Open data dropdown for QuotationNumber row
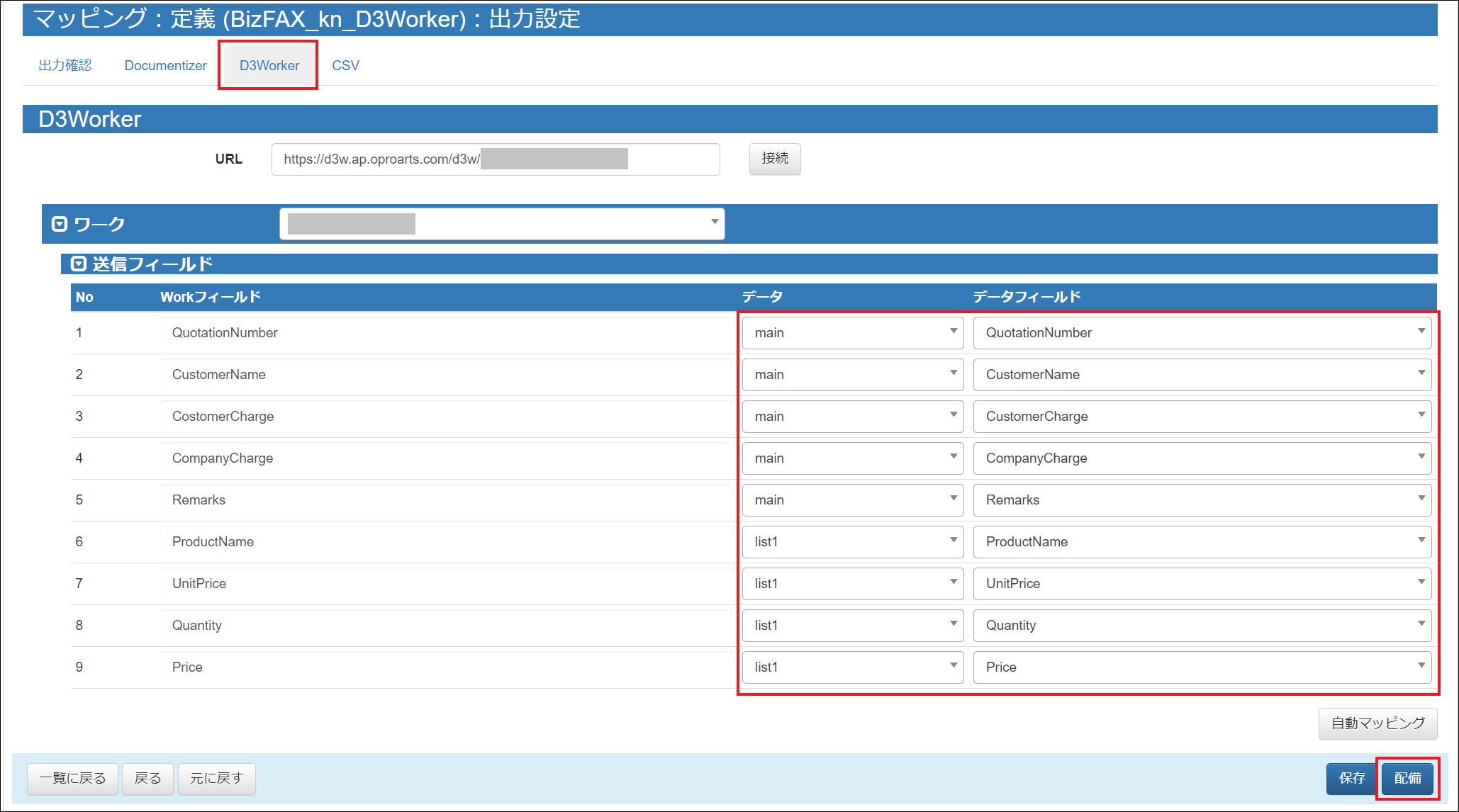Image resolution: width=1459 pixels, height=812 pixels. pyautogui.click(x=852, y=332)
